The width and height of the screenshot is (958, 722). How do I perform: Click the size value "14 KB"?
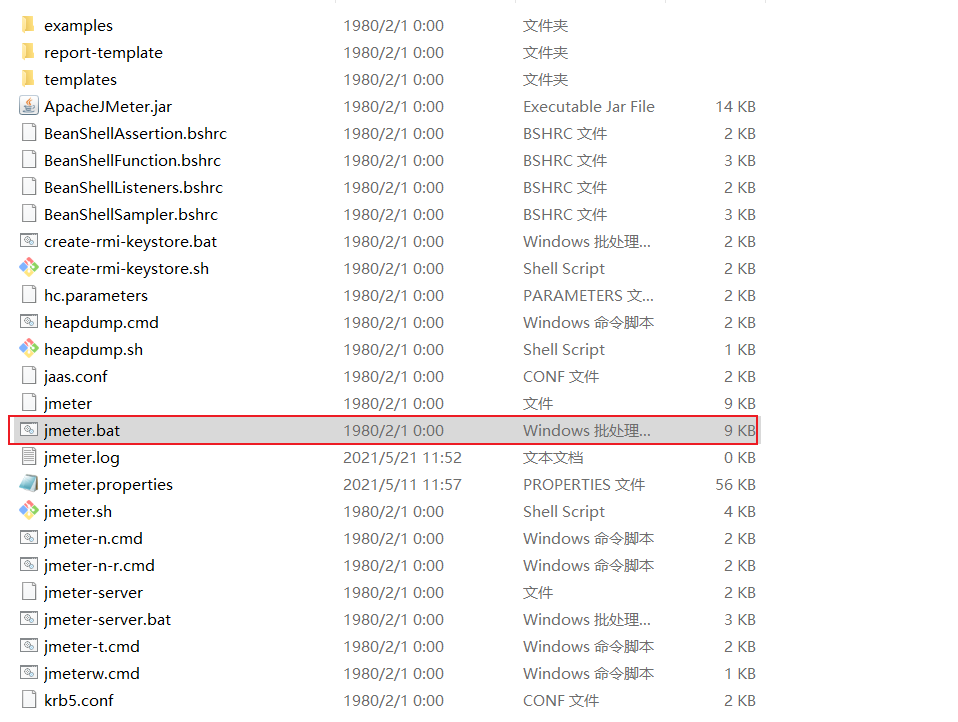(736, 106)
